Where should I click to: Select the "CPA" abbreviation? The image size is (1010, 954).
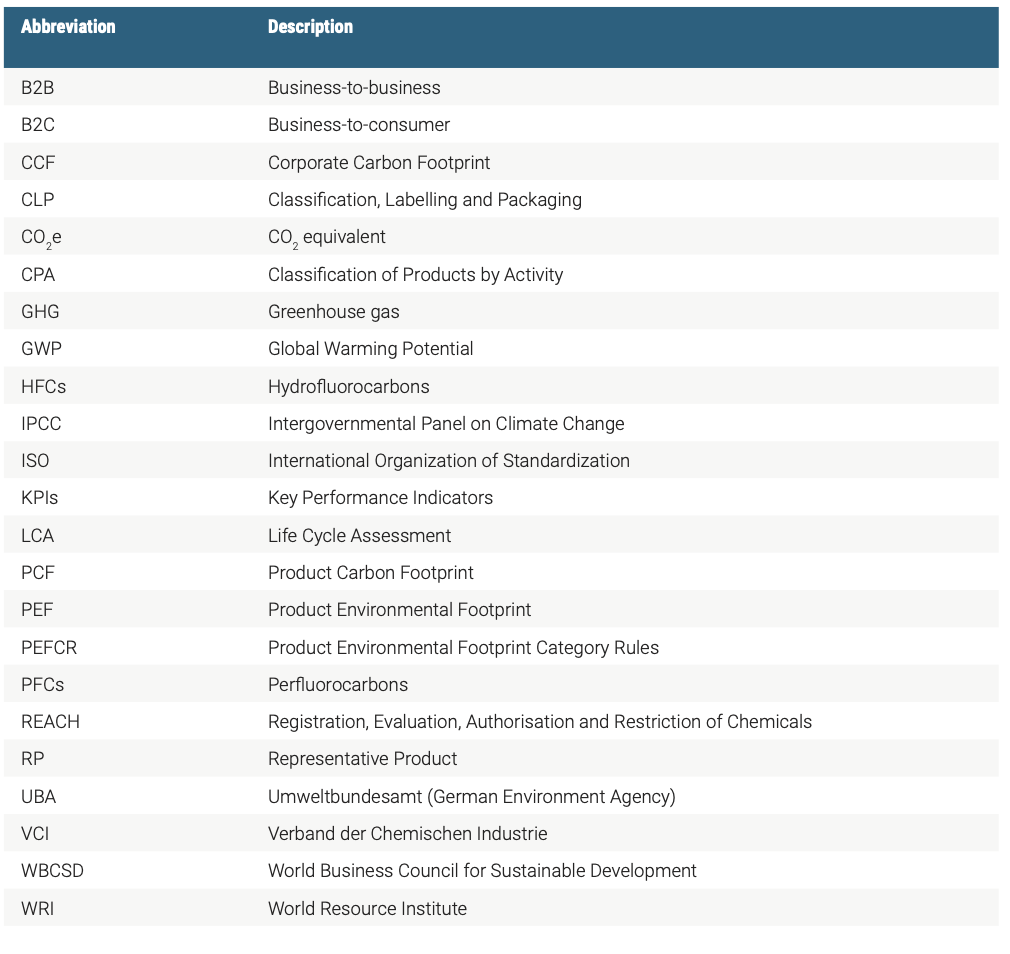[x=38, y=274]
